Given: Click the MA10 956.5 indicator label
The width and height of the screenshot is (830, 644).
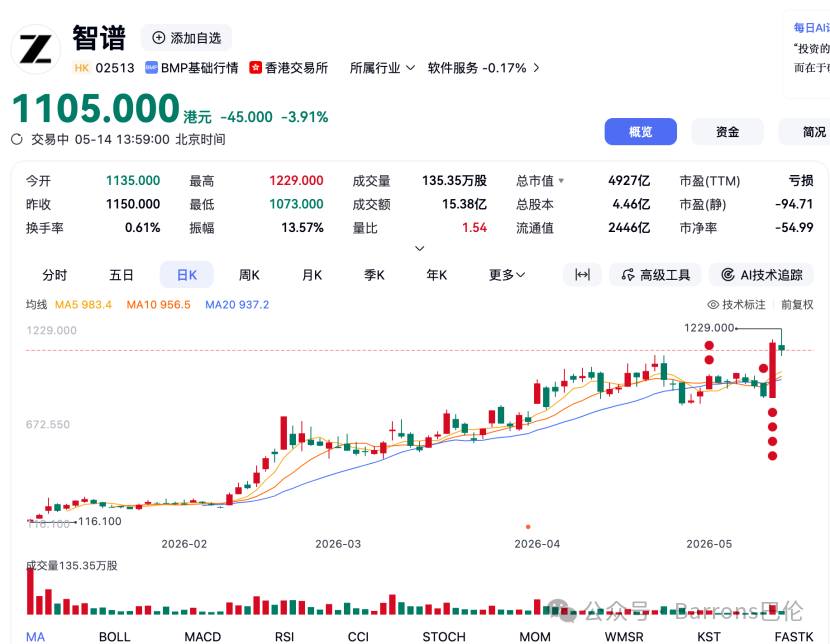Looking at the screenshot, I should pyautogui.click(x=158, y=305).
